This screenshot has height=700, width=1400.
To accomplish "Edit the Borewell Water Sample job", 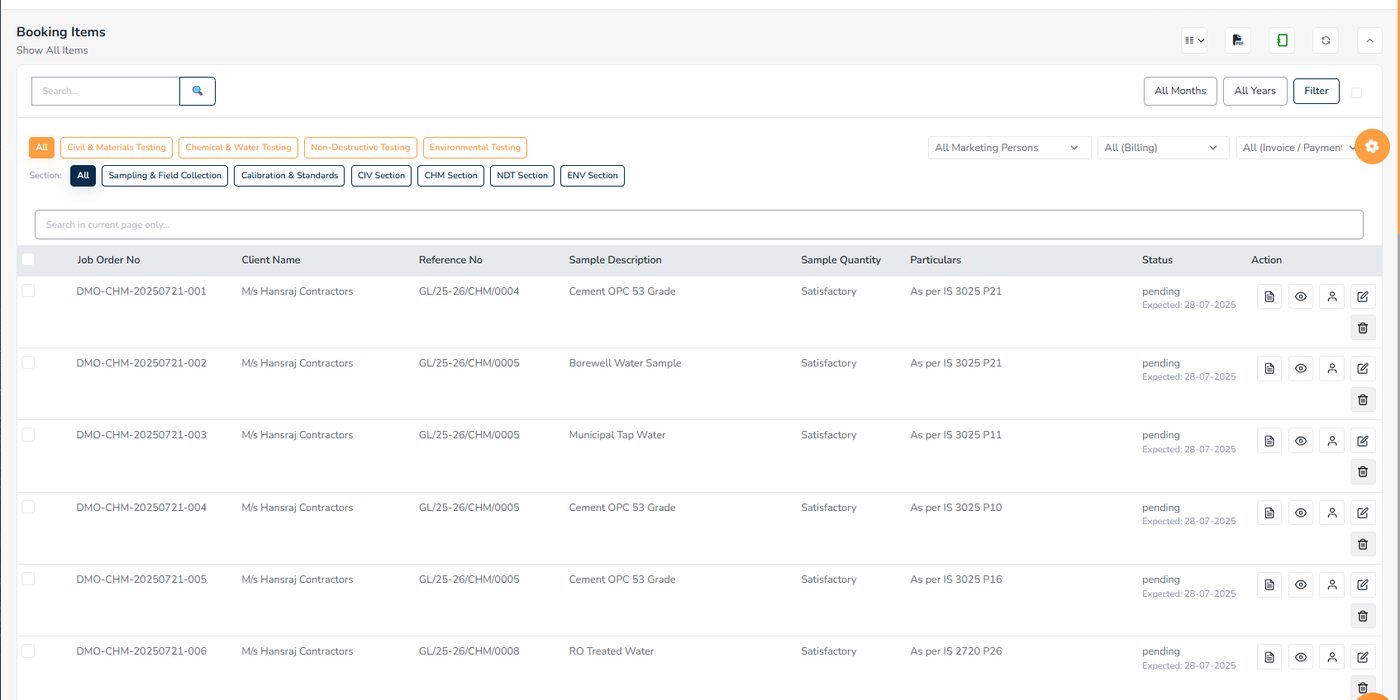I will [1363, 369].
